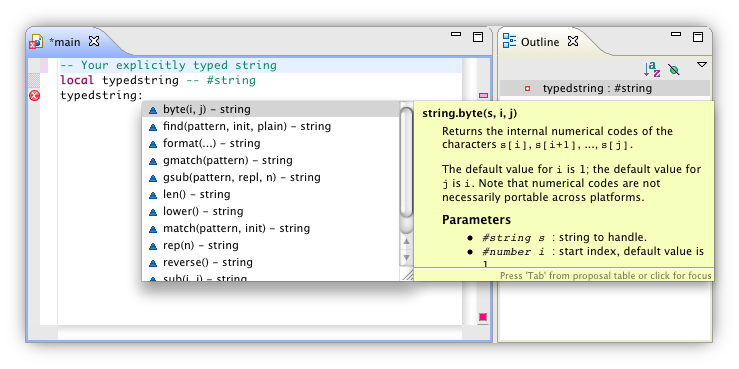Viewport: 739px width, 369px height.
Task: Click the #string s parameter entry
Action: point(564,238)
